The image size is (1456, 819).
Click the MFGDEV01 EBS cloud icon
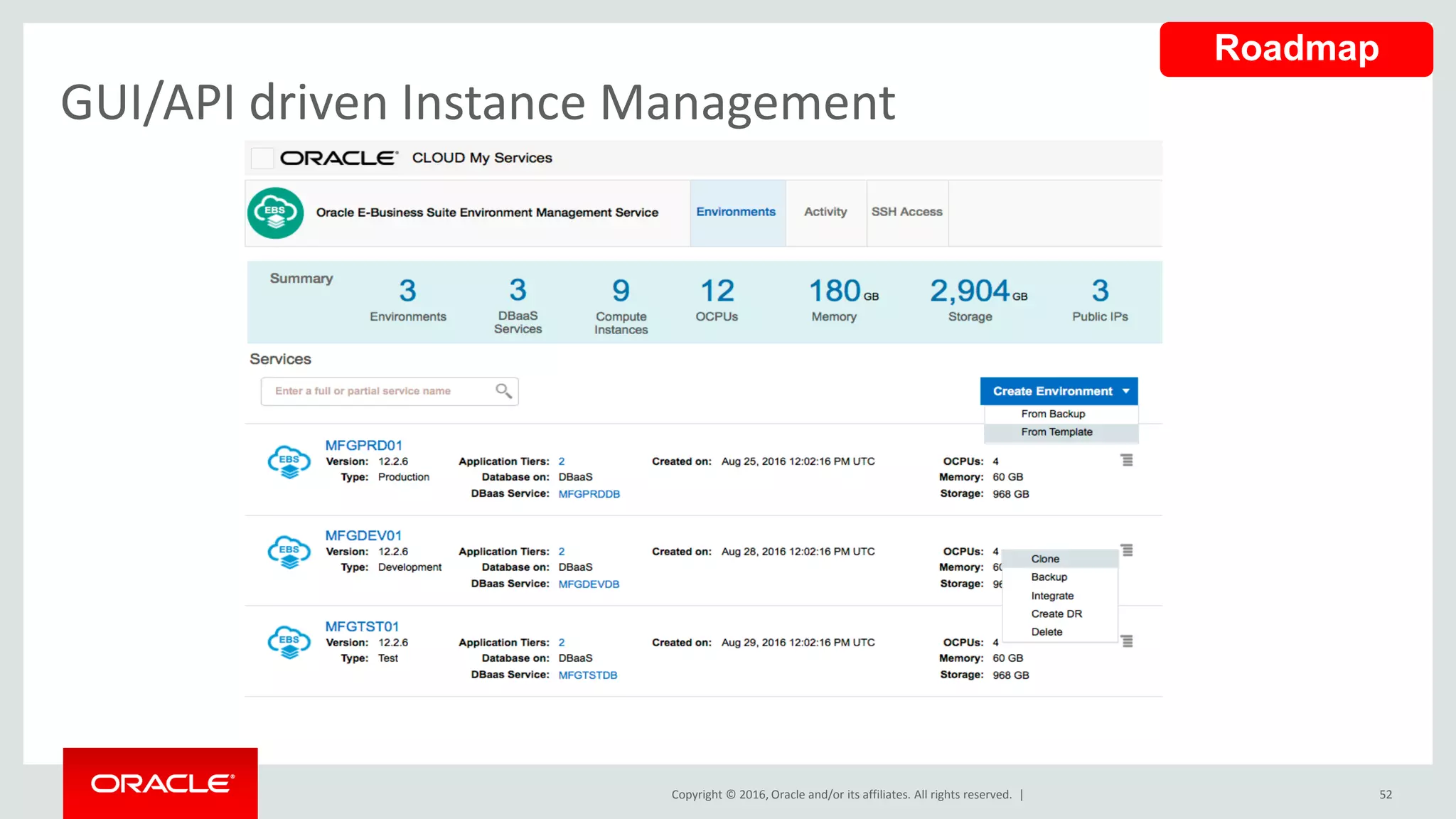click(289, 552)
